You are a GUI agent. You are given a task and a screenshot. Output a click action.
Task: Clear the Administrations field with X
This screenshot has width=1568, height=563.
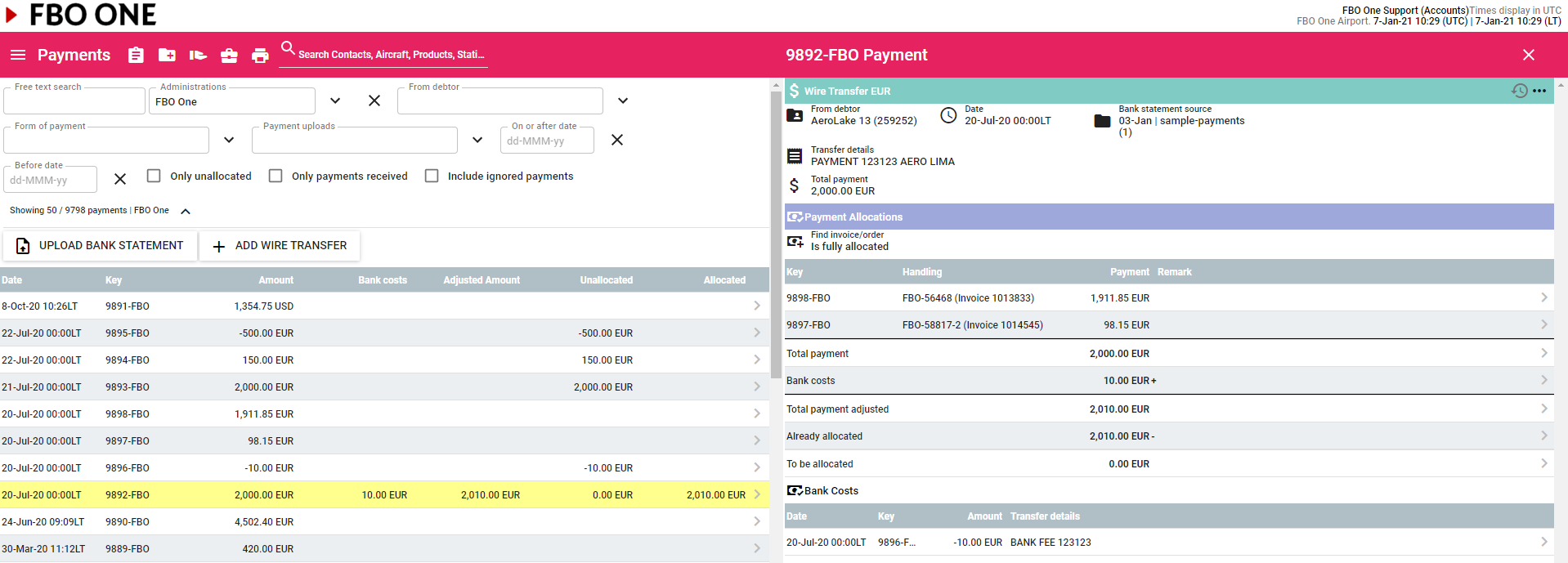click(374, 101)
